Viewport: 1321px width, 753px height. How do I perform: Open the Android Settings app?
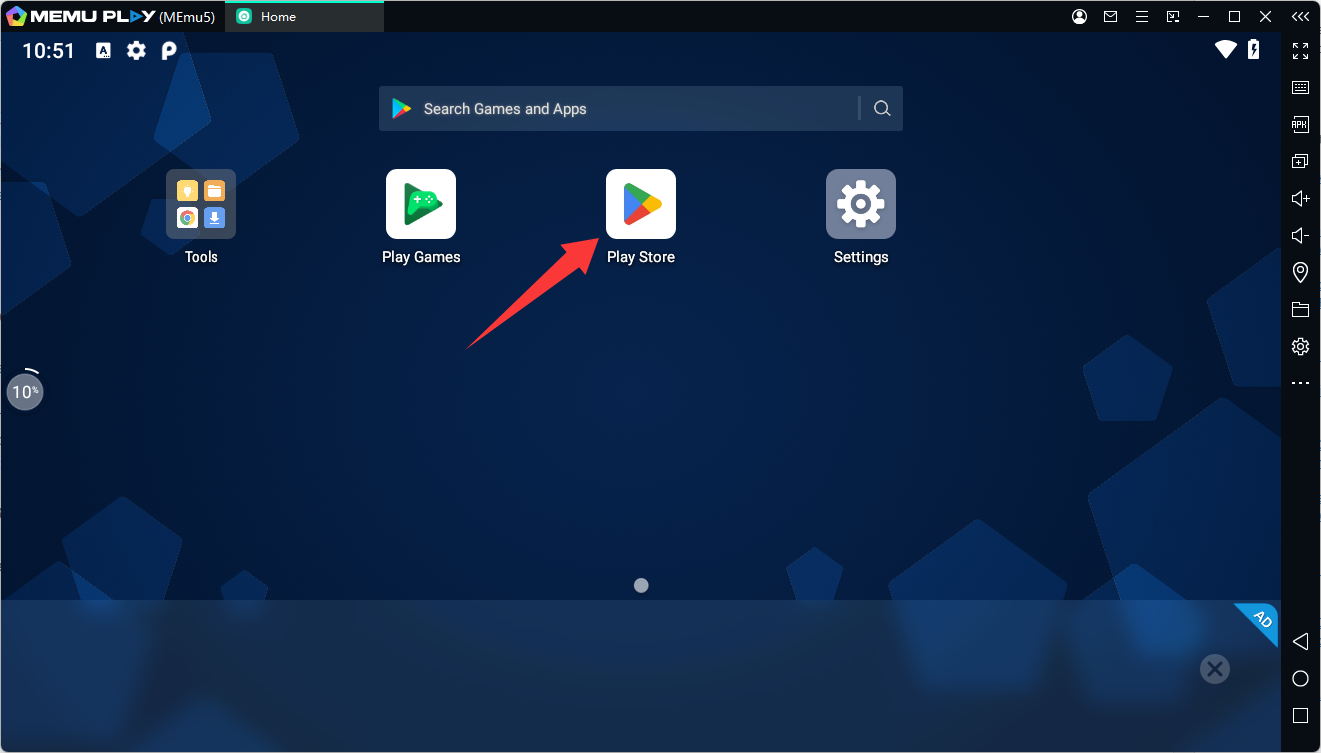click(861, 204)
